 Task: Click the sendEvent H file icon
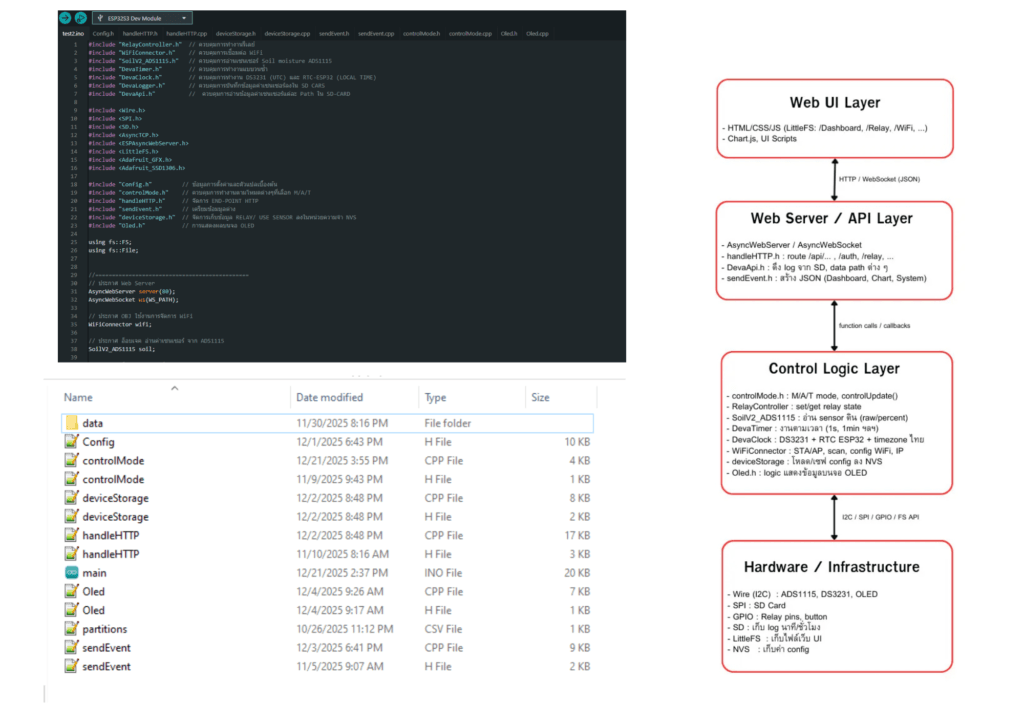click(x=71, y=666)
